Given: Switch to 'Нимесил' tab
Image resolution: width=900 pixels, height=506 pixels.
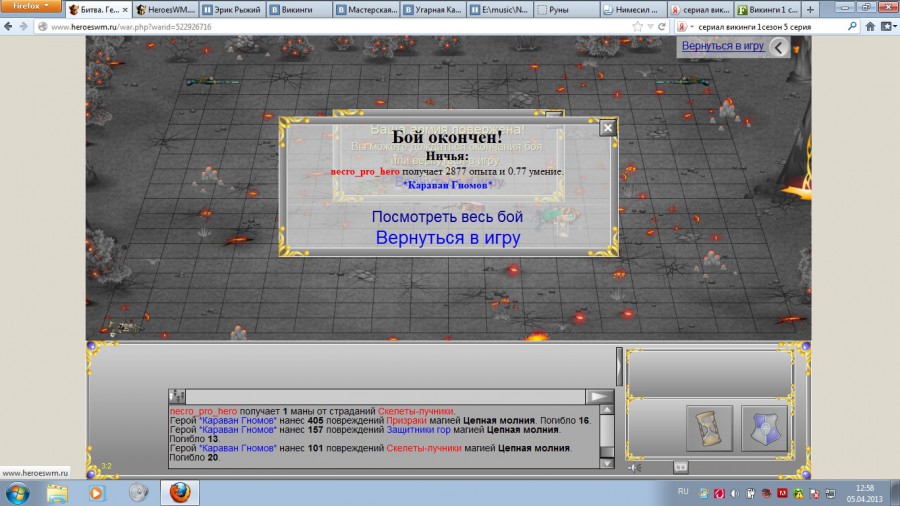Looking at the screenshot, I should (633, 10).
